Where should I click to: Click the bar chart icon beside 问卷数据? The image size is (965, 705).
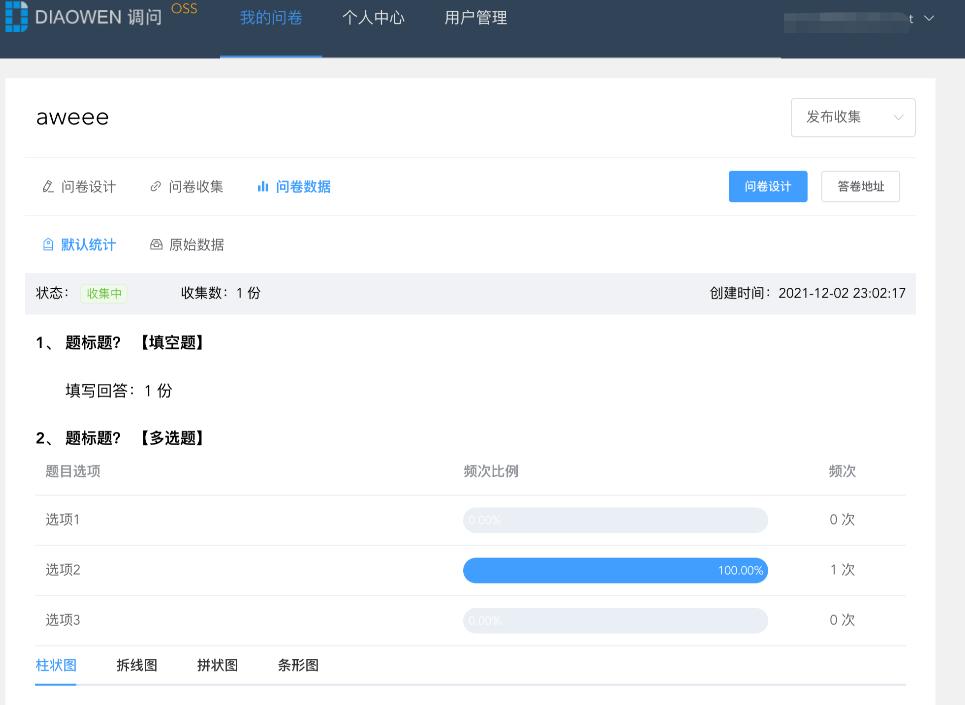(x=262, y=186)
